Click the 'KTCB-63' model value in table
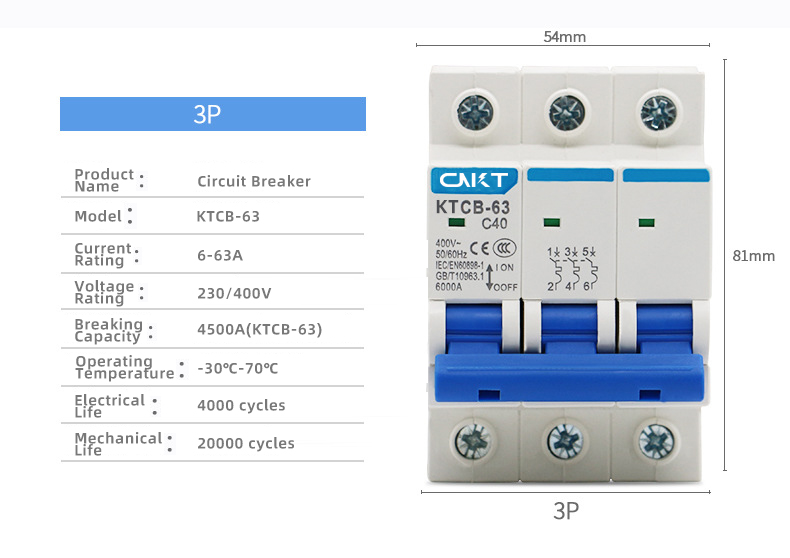790x558 pixels. (x=228, y=217)
